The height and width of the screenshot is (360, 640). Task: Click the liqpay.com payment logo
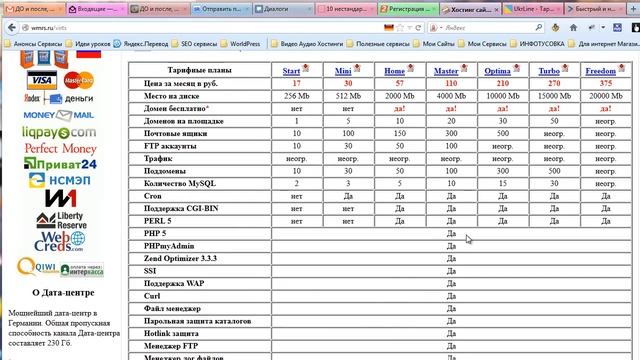tap(59, 133)
